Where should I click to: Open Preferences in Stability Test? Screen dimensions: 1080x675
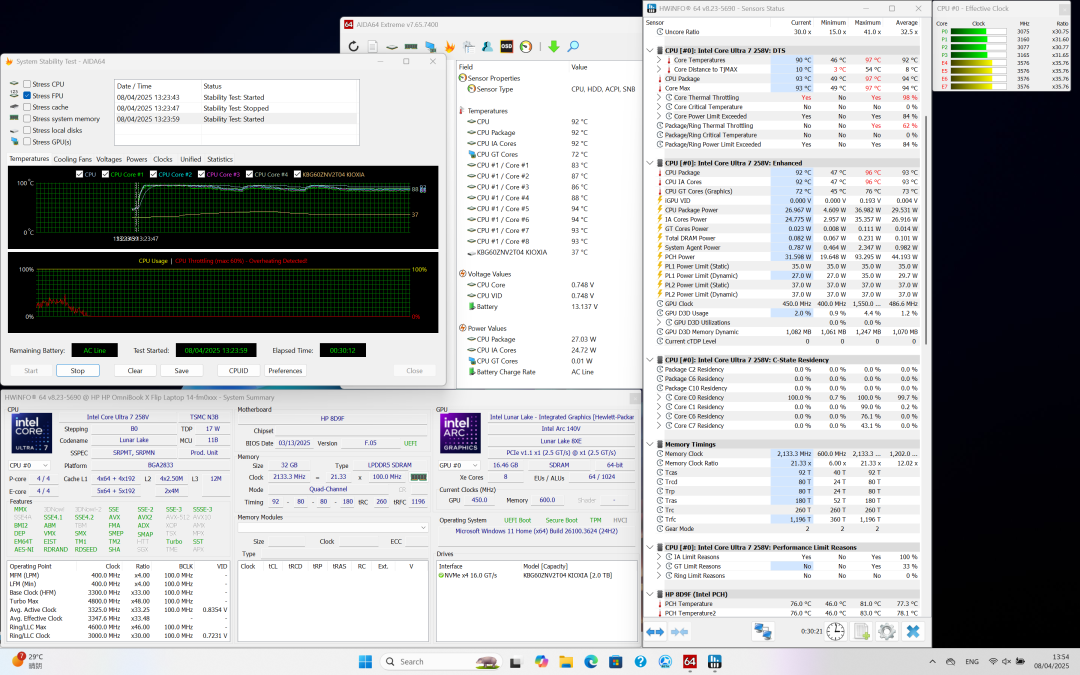[285, 371]
